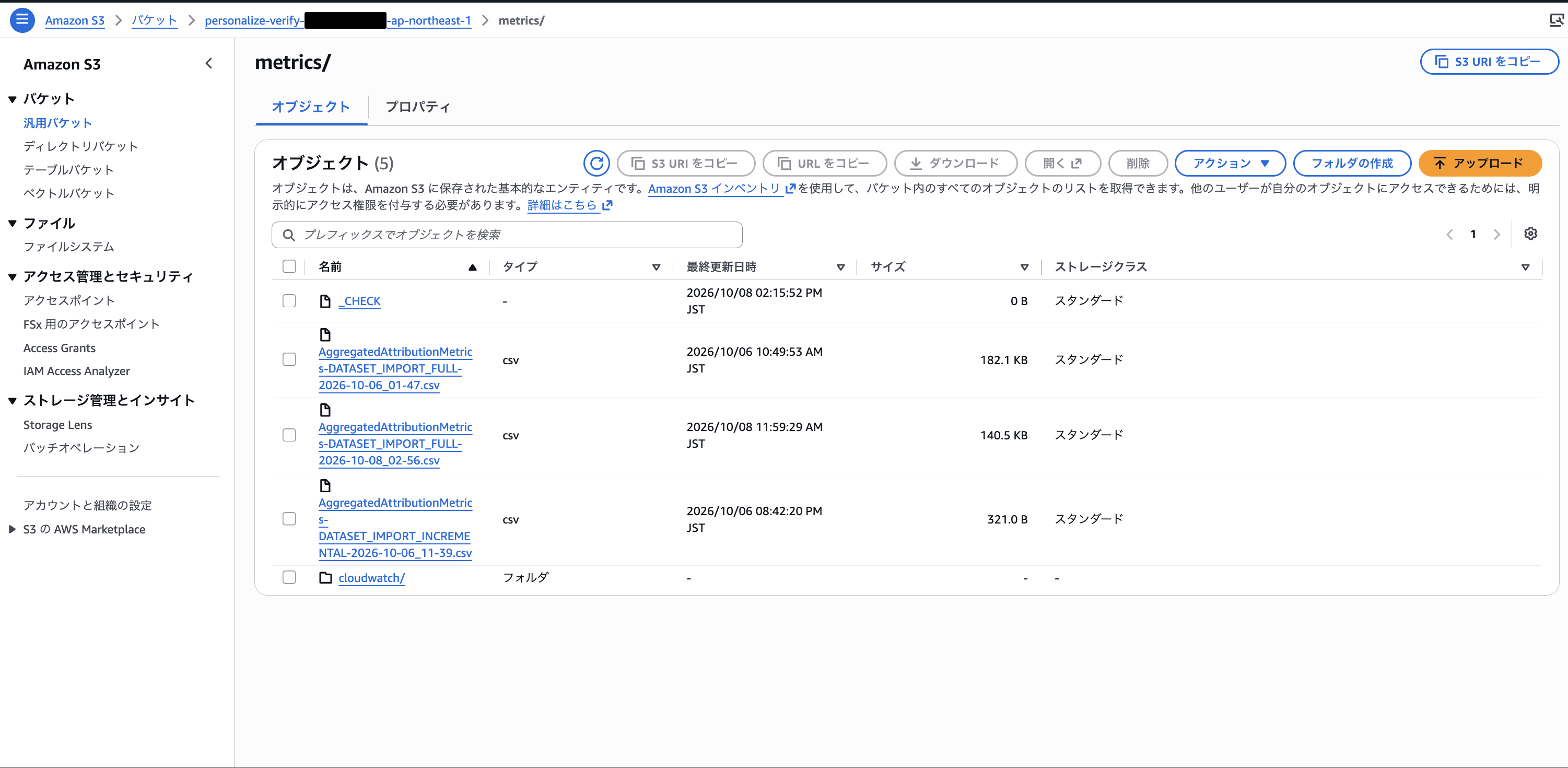Open the cloudwatch/ folder link
1568x768 pixels.
pyautogui.click(x=371, y=578)
